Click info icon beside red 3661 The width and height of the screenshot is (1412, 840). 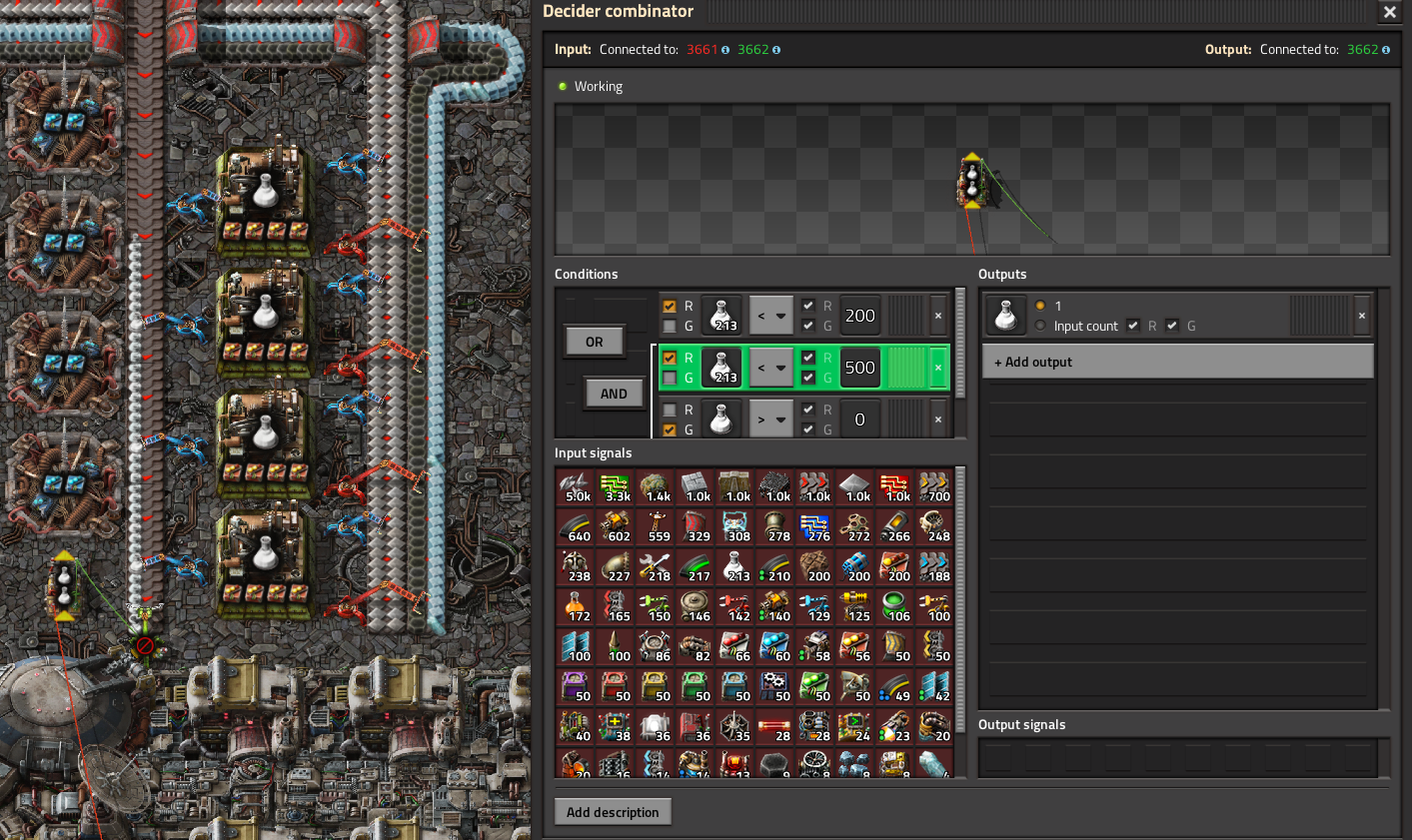pos(725,50)
